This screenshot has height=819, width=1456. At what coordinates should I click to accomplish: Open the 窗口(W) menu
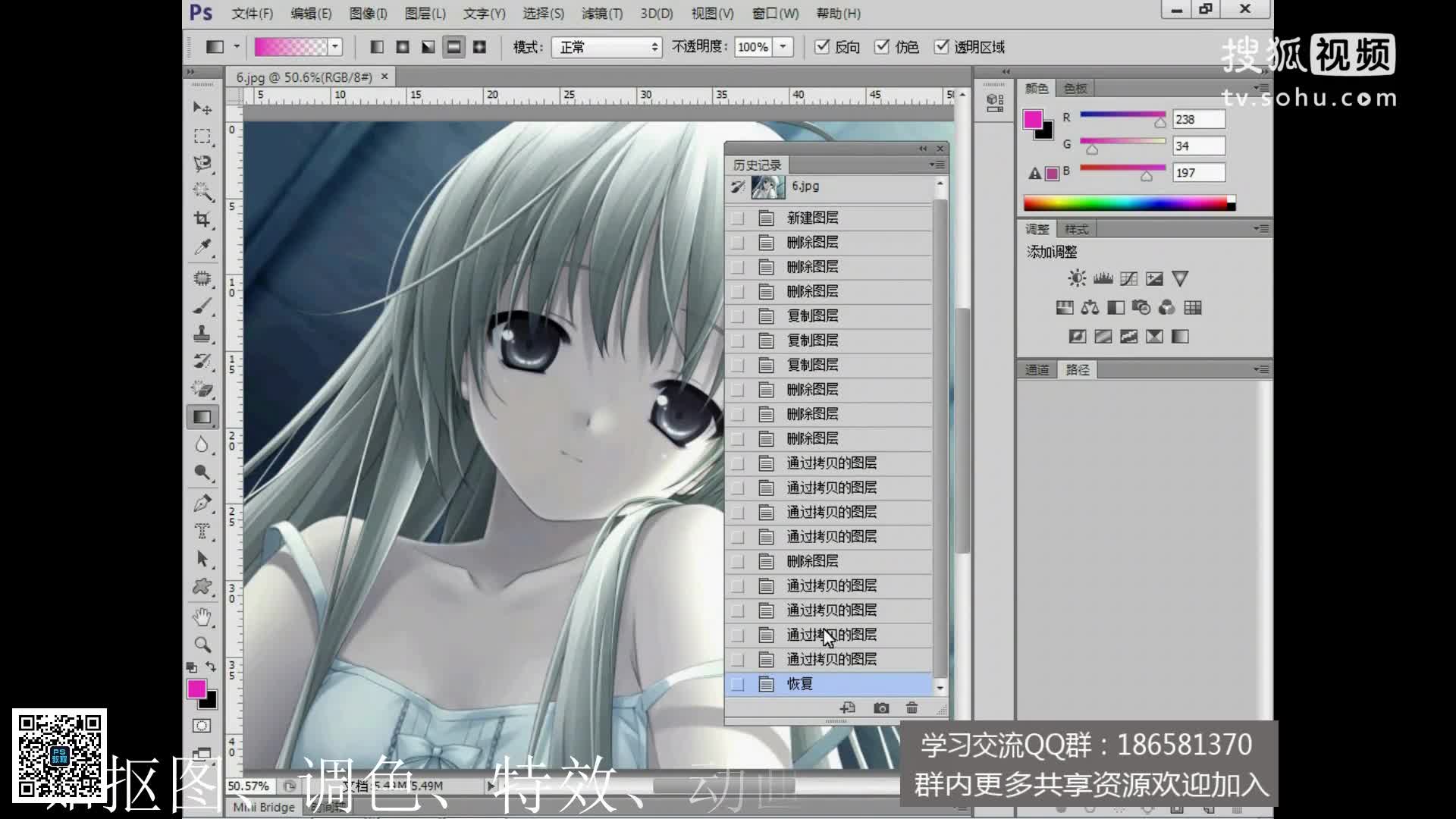pos(776,14)
